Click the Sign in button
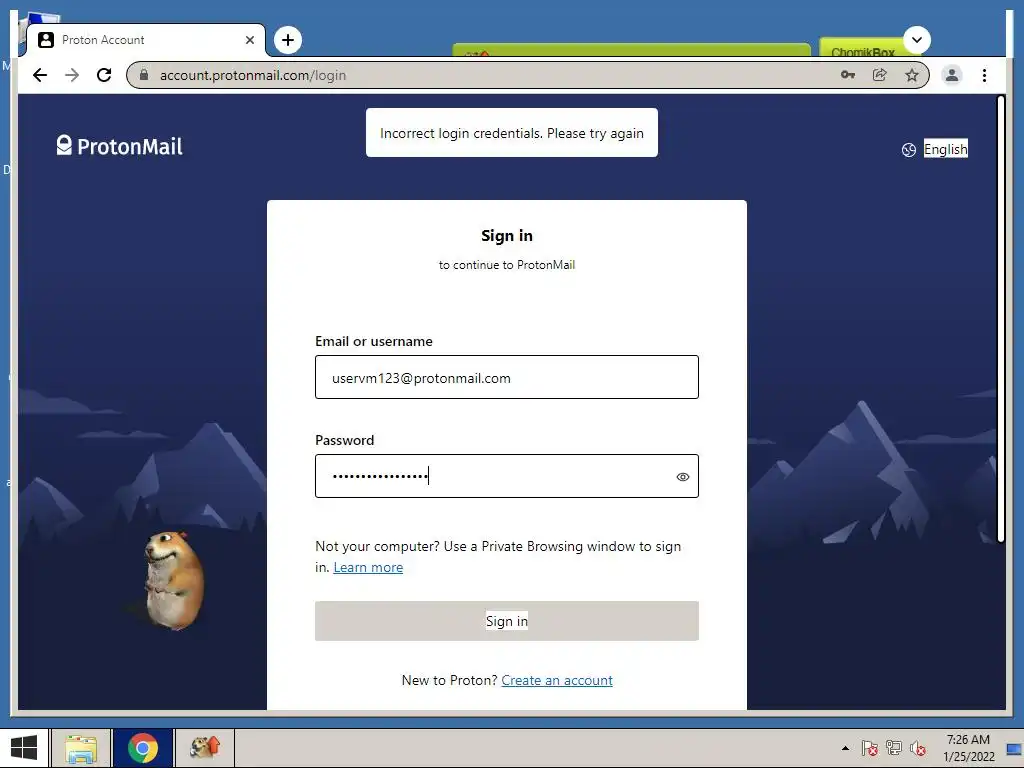Screen dimensions: 1024x768 (507, 621)
